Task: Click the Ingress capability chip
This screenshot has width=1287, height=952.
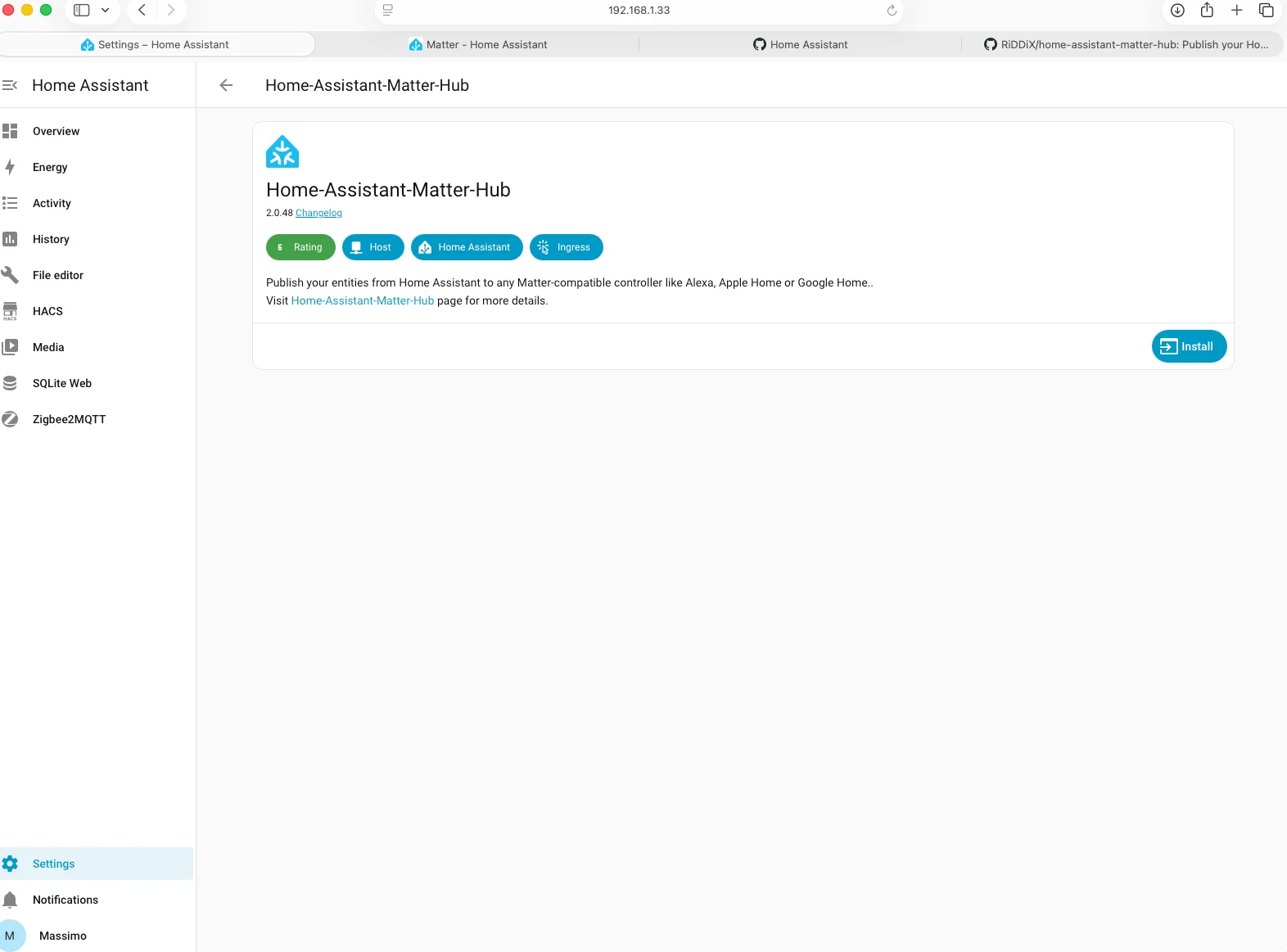Action: (x=567, y=247)
